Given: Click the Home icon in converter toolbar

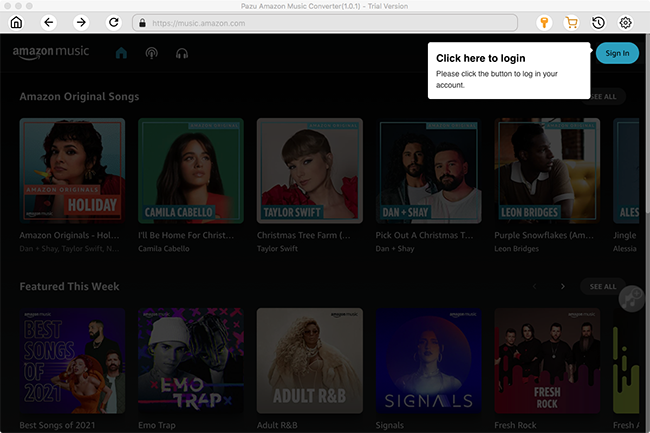Looking at the screenshot, I should coord(16,22).
